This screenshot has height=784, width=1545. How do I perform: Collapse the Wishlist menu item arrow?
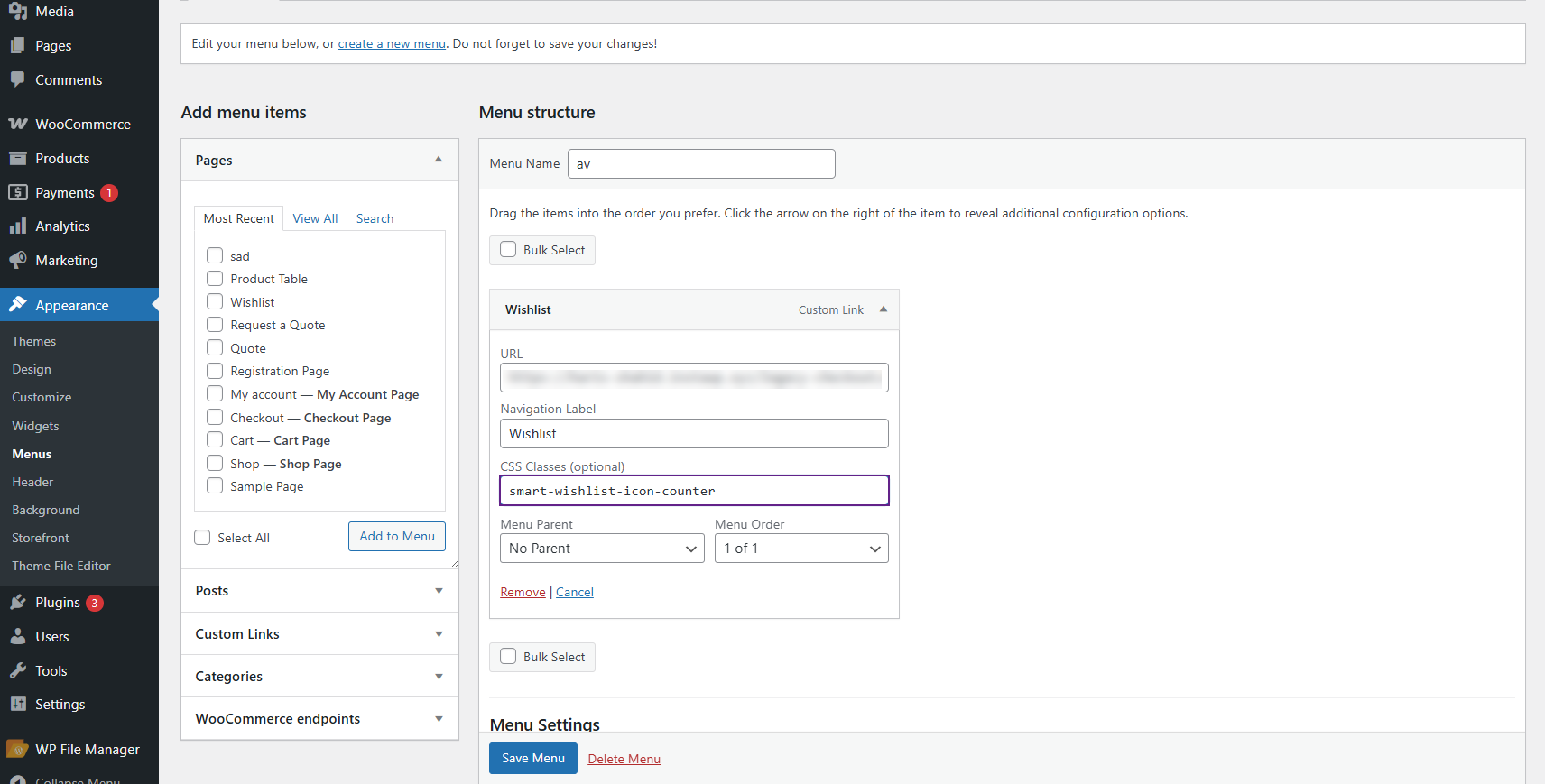[884, 309]
